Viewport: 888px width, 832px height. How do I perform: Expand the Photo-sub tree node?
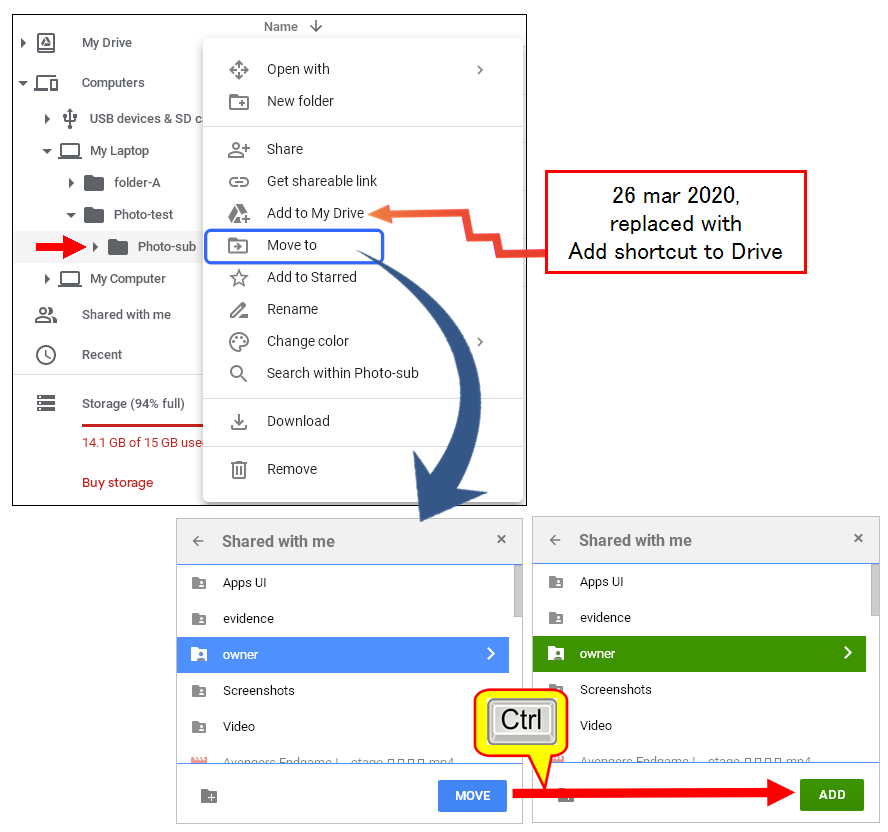tap(95, 247)
